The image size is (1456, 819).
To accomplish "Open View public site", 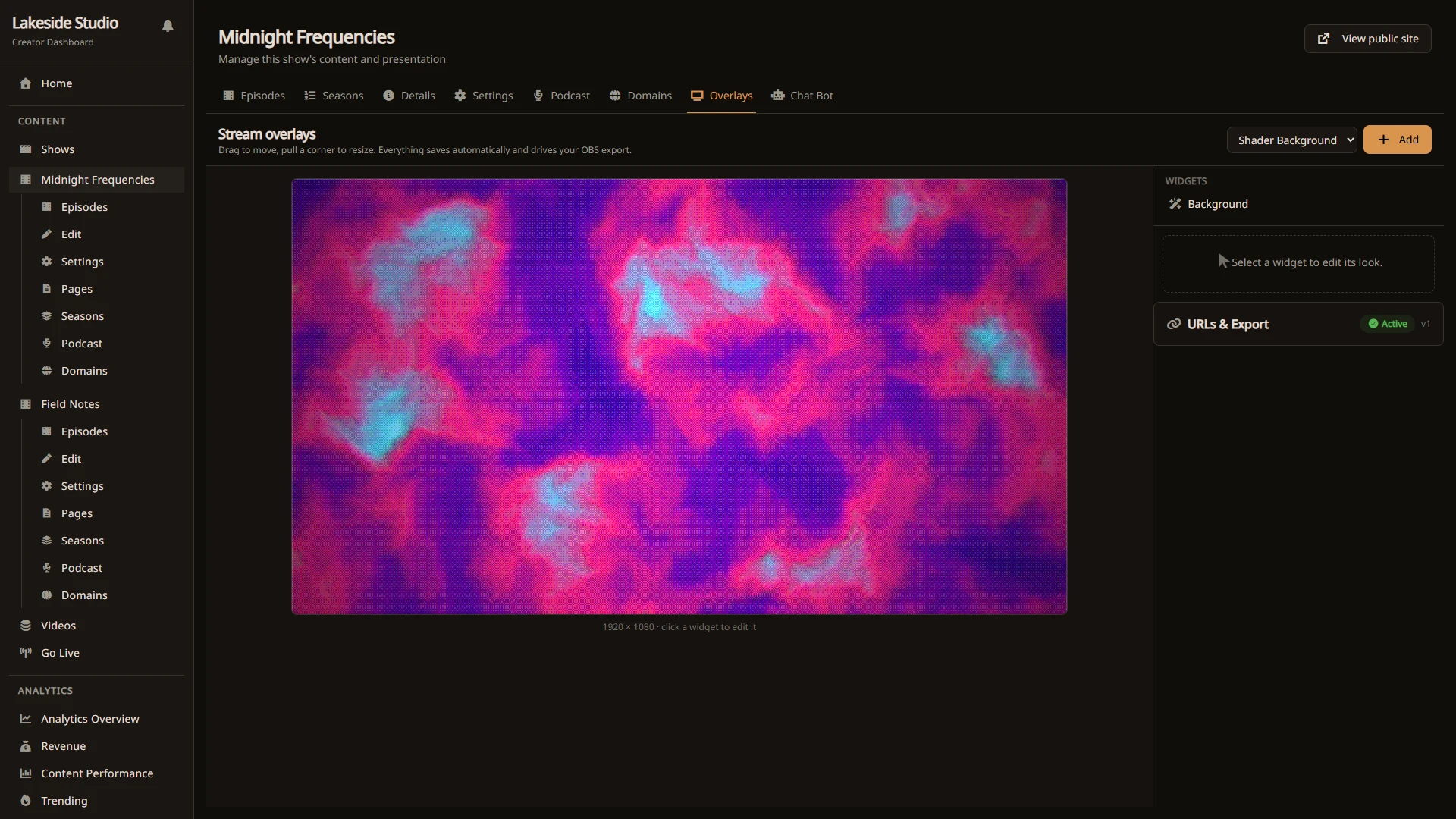I will coord(1367,39).
